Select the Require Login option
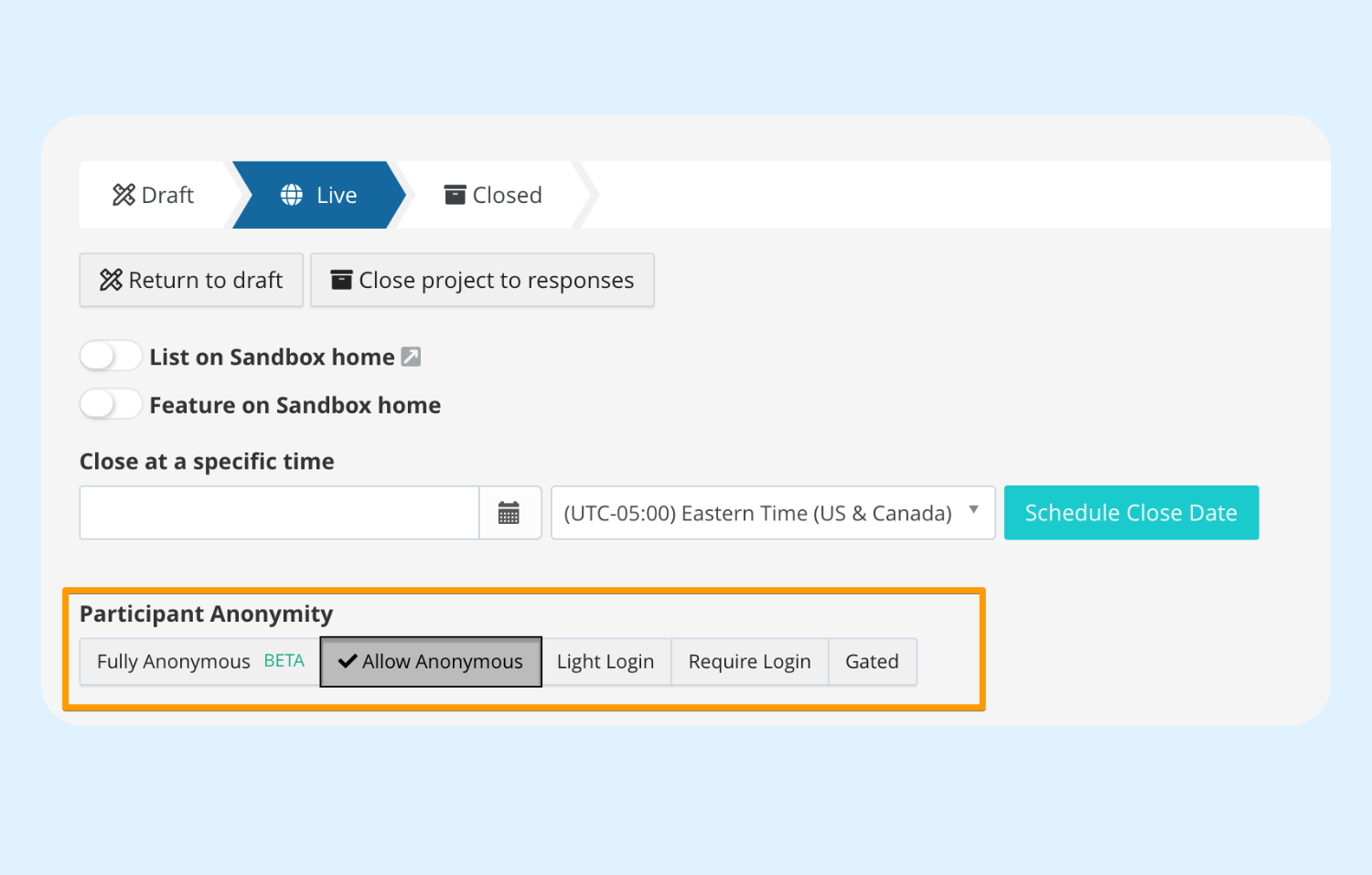The image size is (1372, 875). [749, 661]
